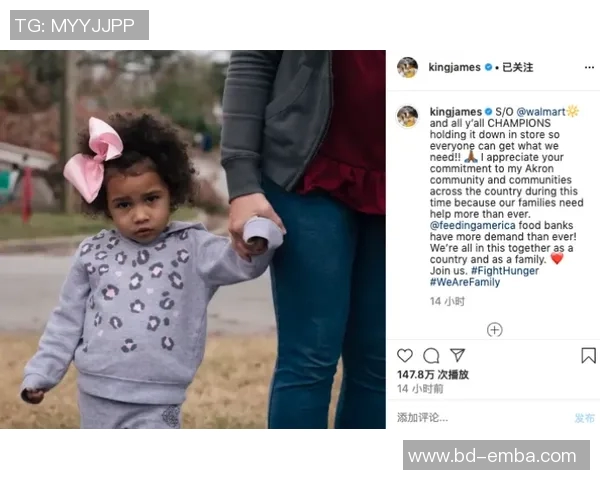Click the verified badge beside the header username

pos(488,67)
